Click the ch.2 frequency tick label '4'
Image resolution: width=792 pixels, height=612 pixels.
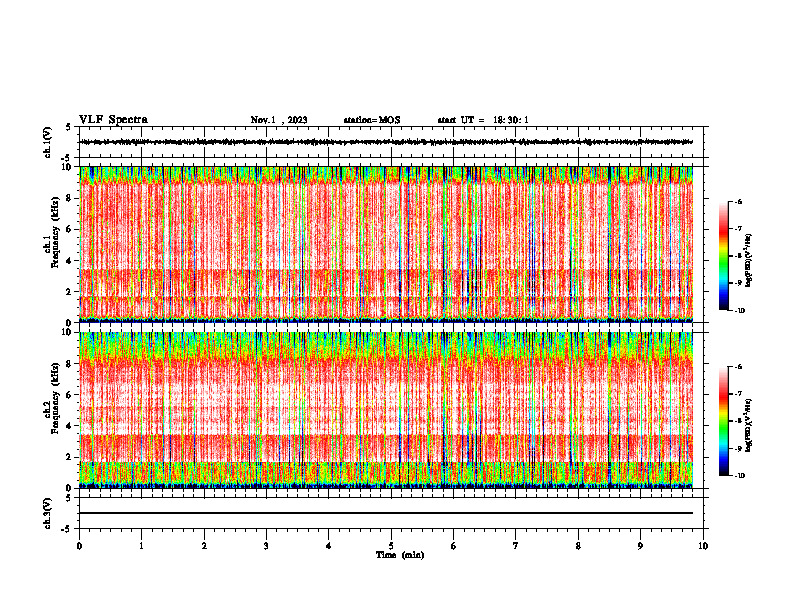[x=69, y=426]
